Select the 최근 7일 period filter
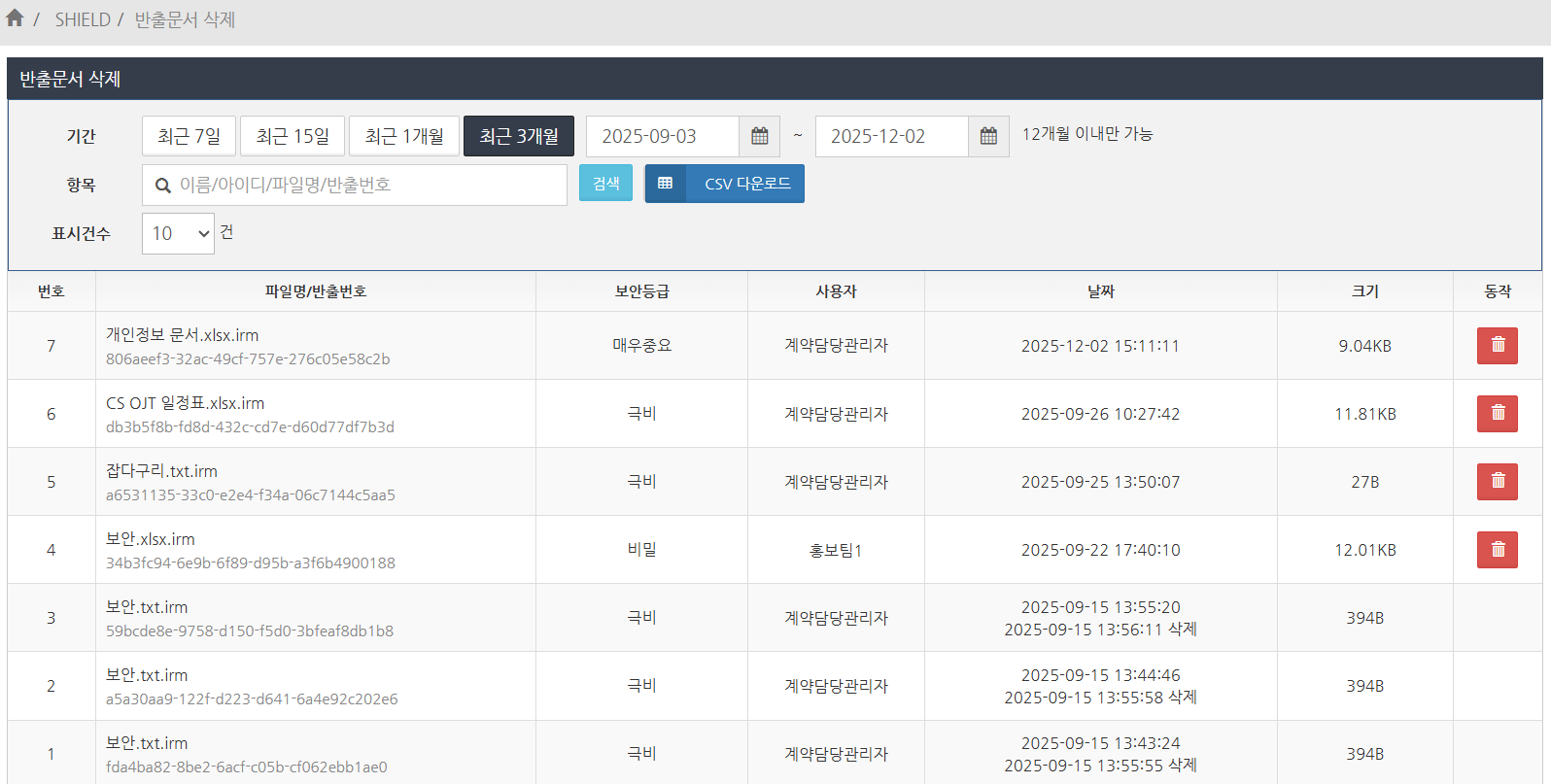 pyautogui.click(x=189, y=136)
